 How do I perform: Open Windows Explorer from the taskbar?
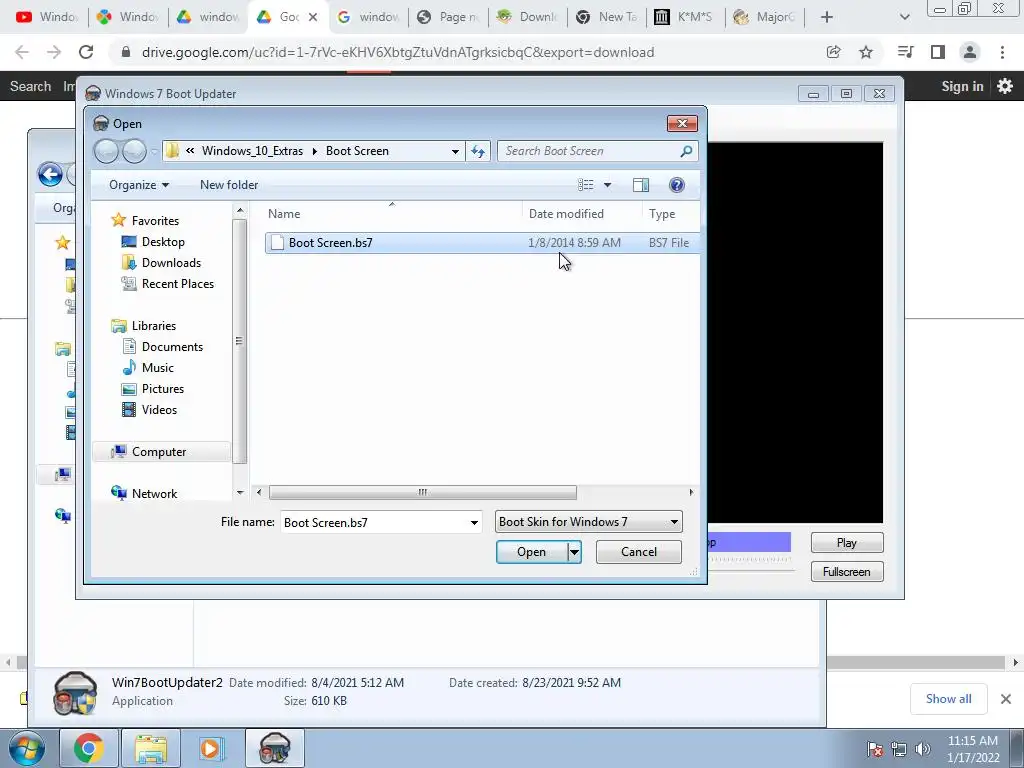point(151,748)
